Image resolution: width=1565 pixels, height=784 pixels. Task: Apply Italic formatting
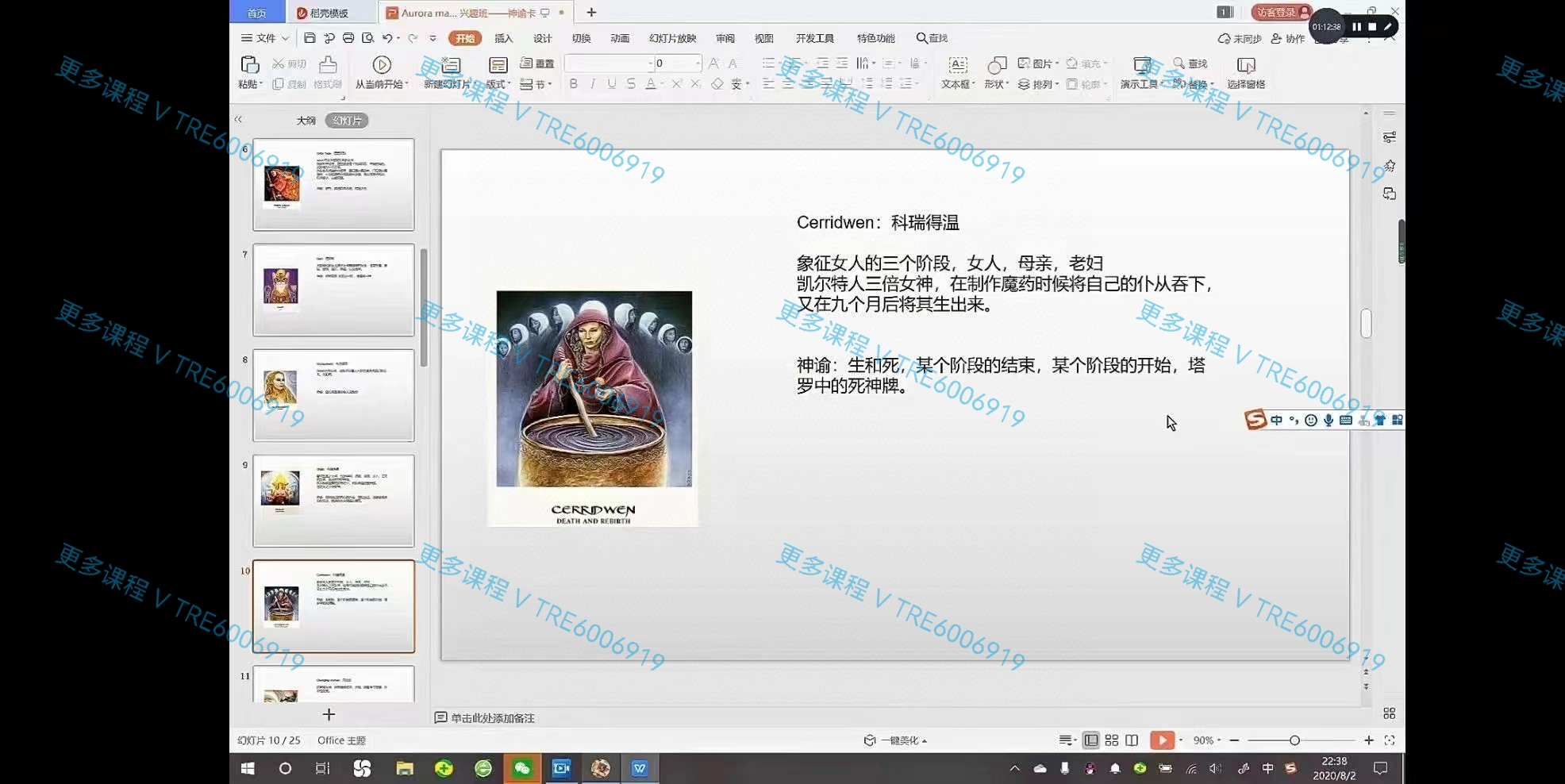pyautogui.click(x=592, y=84)
